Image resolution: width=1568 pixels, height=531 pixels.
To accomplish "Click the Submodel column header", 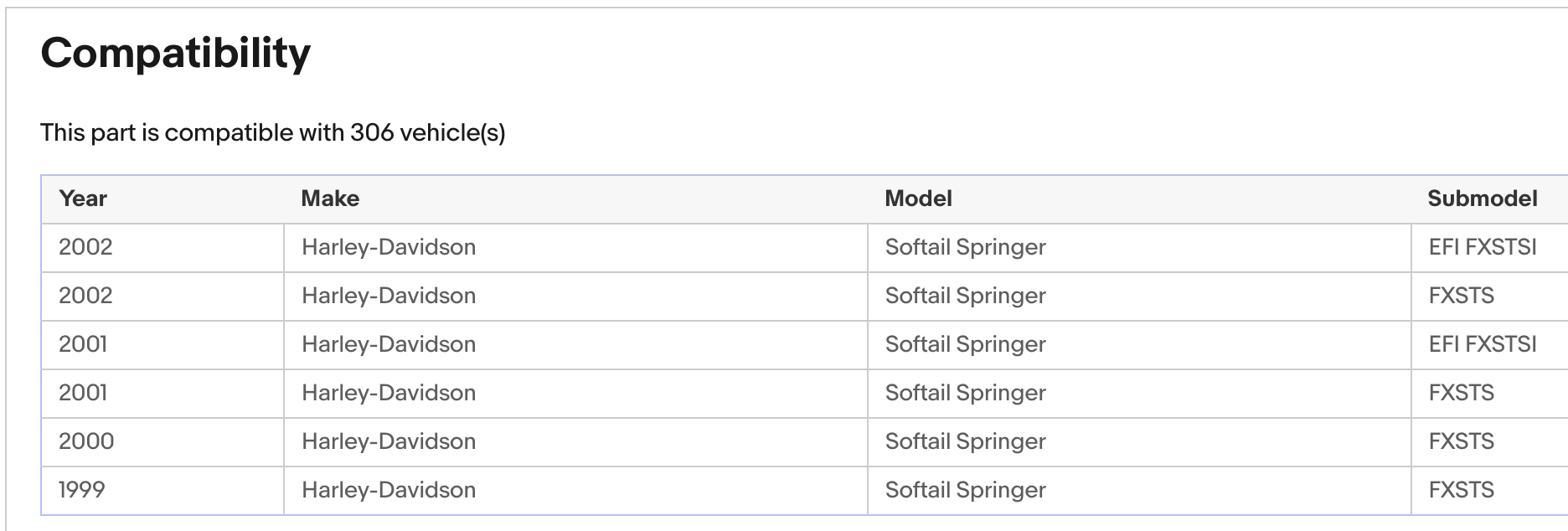I will [1482, 198].
